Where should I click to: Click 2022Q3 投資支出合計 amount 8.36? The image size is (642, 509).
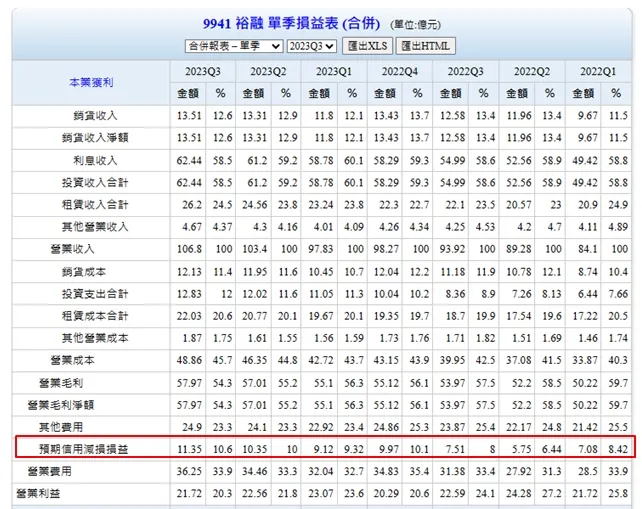455,294
